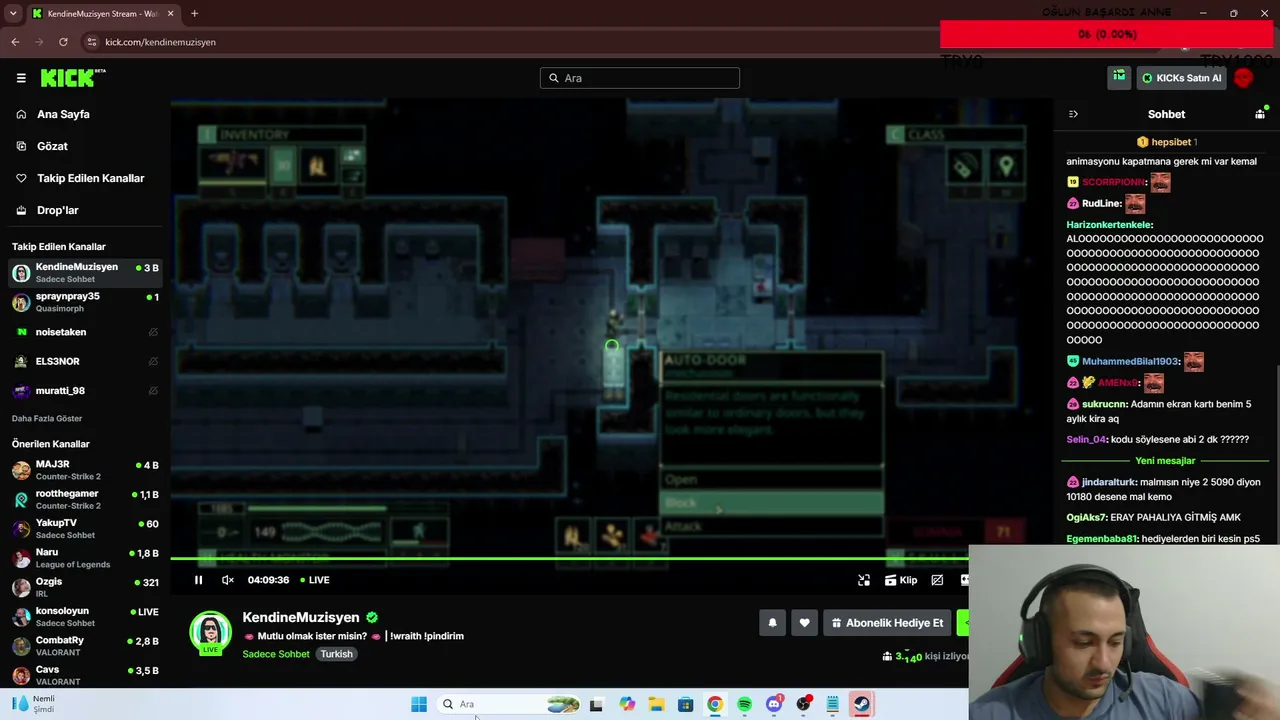
Task: Open noisetaken channel in sidebar
Action: [x=85, y=332]
